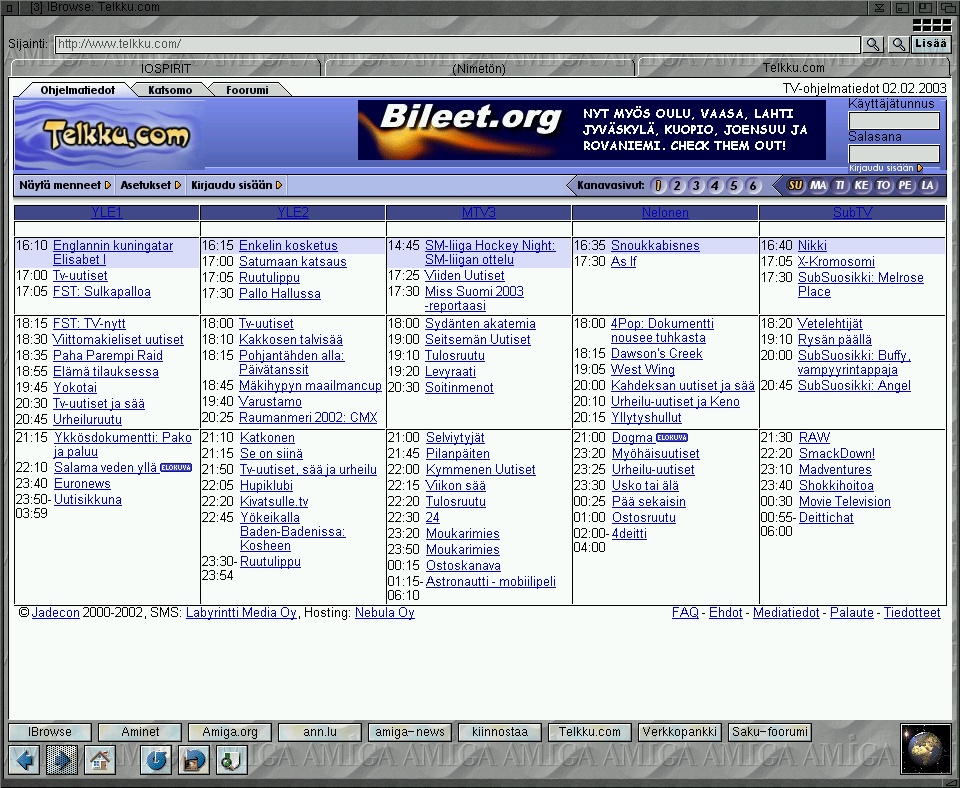Open the Nelonen channel header link
Viewport: 960px width, 788px height.
pyautogui.click(x=665, y=212)
